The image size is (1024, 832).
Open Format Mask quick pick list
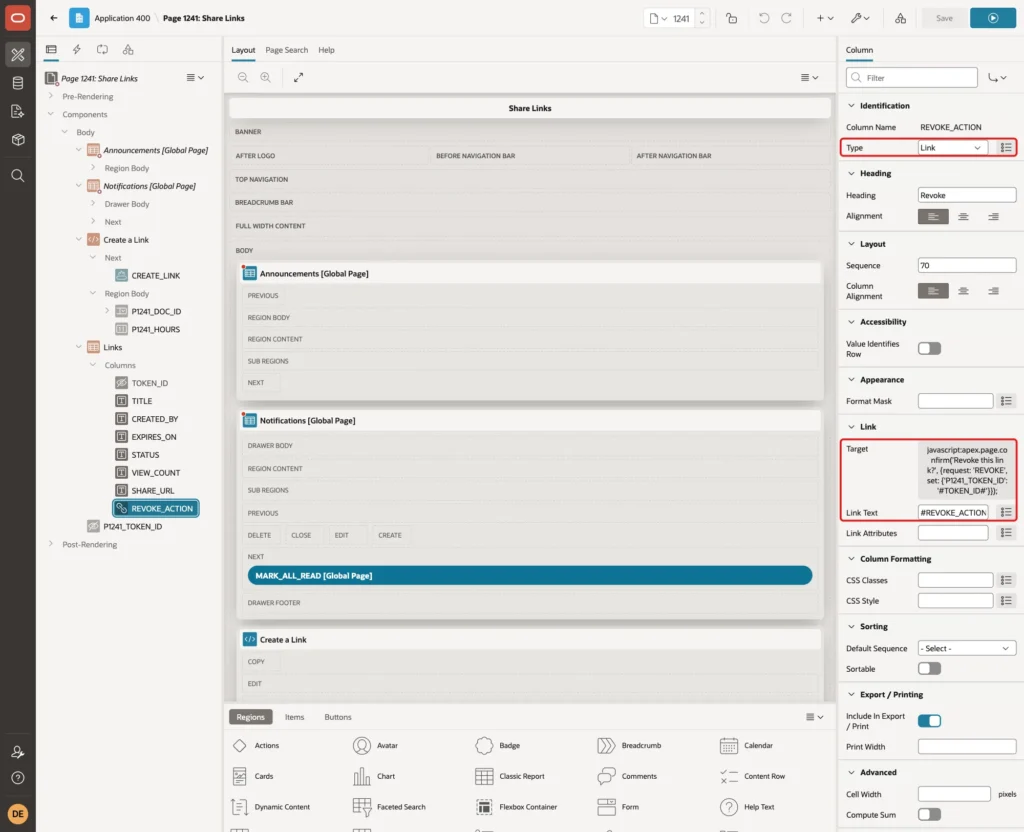[x=1006, y=401]
